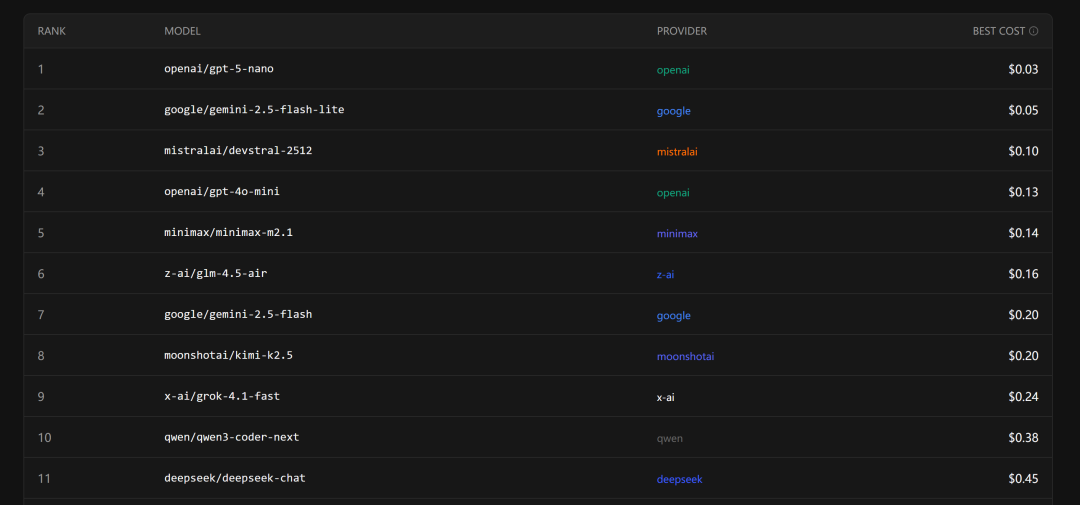Click the info icon beside Best Cost
This screenshot has width=1080, height=505.
1033,31
